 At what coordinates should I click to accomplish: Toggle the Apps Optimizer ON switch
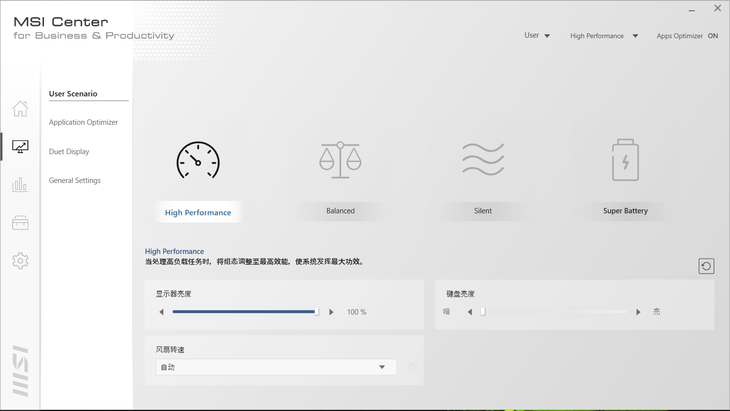point(712,36)
